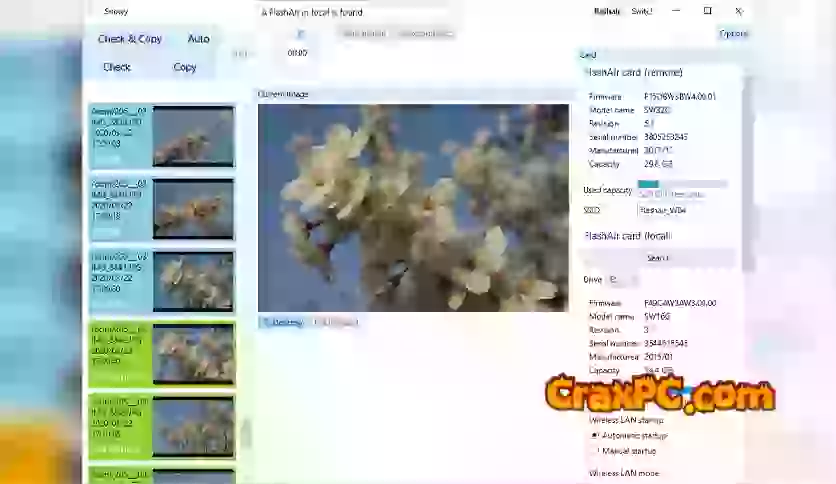This screenshot has height=484, width=836.
Task: Select the second blue thumbnail in file list
Action: (162, 209)
